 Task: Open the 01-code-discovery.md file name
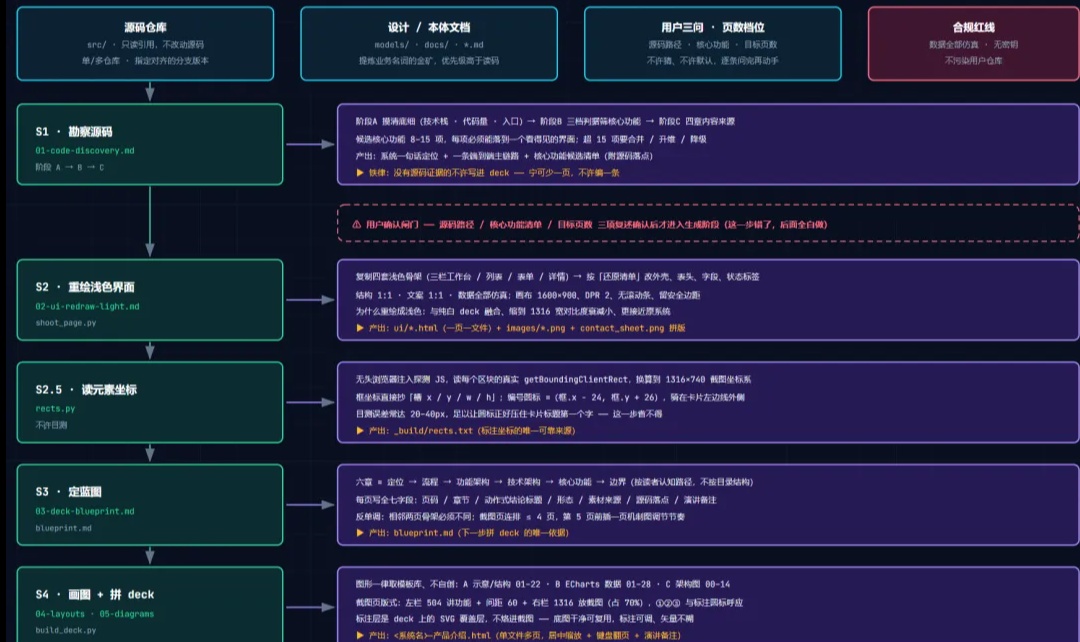click(85, 150)
